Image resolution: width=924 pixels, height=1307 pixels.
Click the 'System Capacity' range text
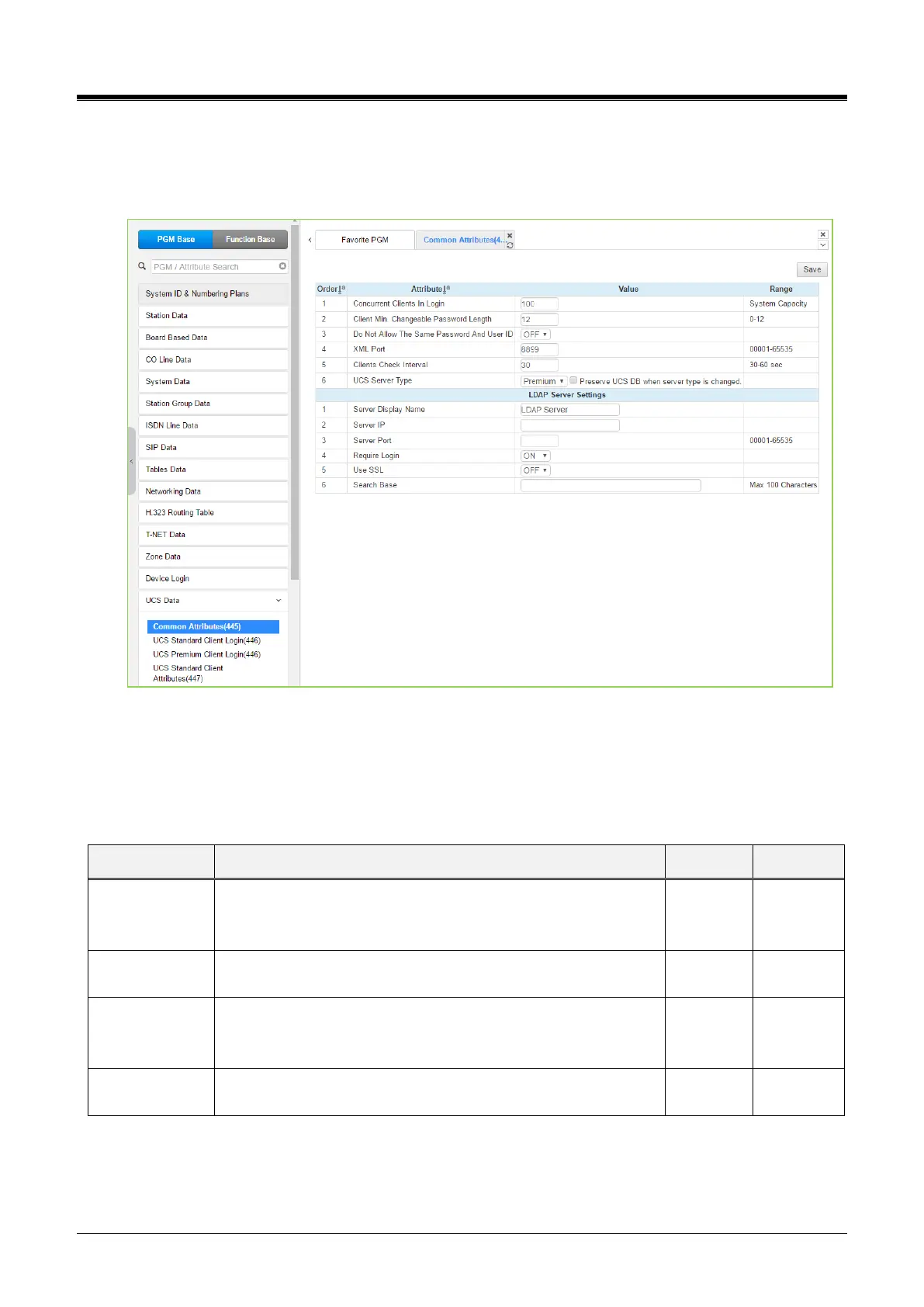(778, 304)
